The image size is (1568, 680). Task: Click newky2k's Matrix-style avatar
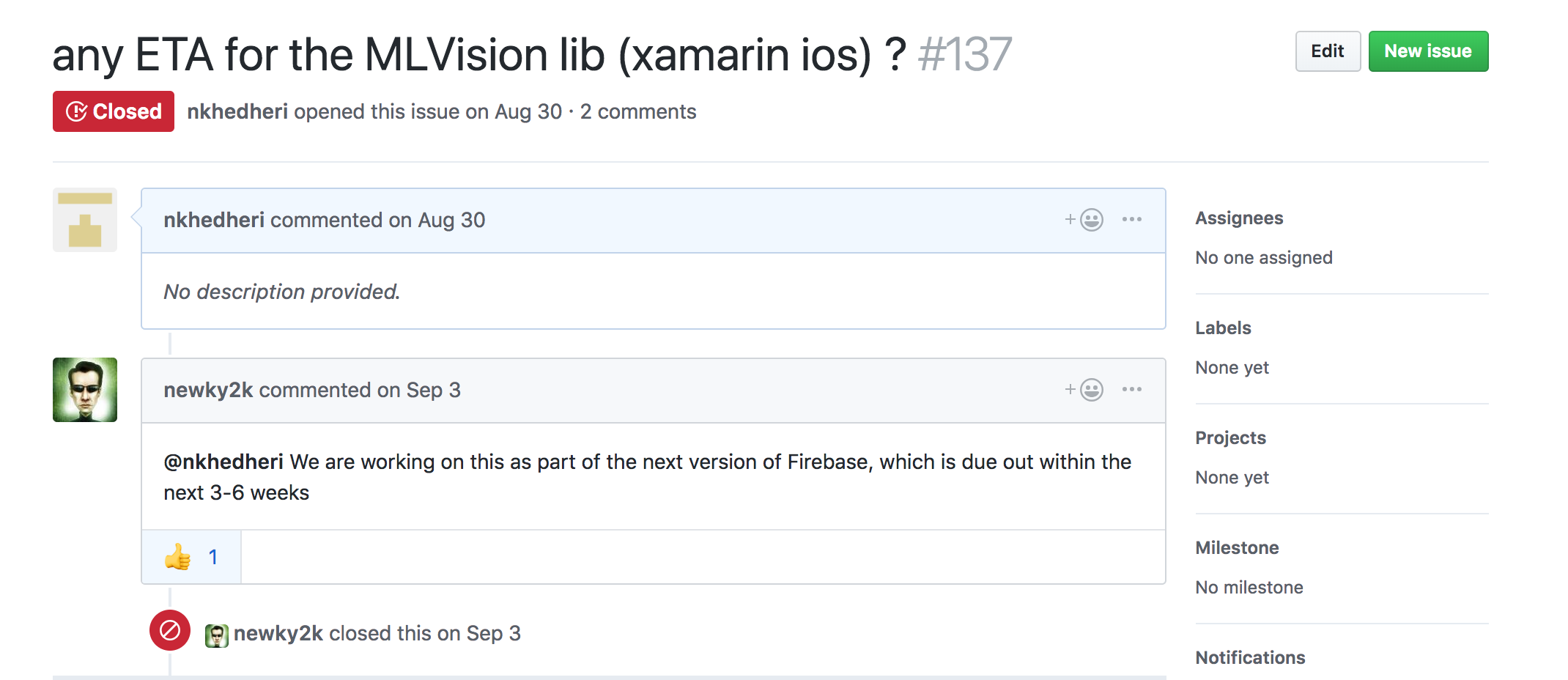click(84, 389)
